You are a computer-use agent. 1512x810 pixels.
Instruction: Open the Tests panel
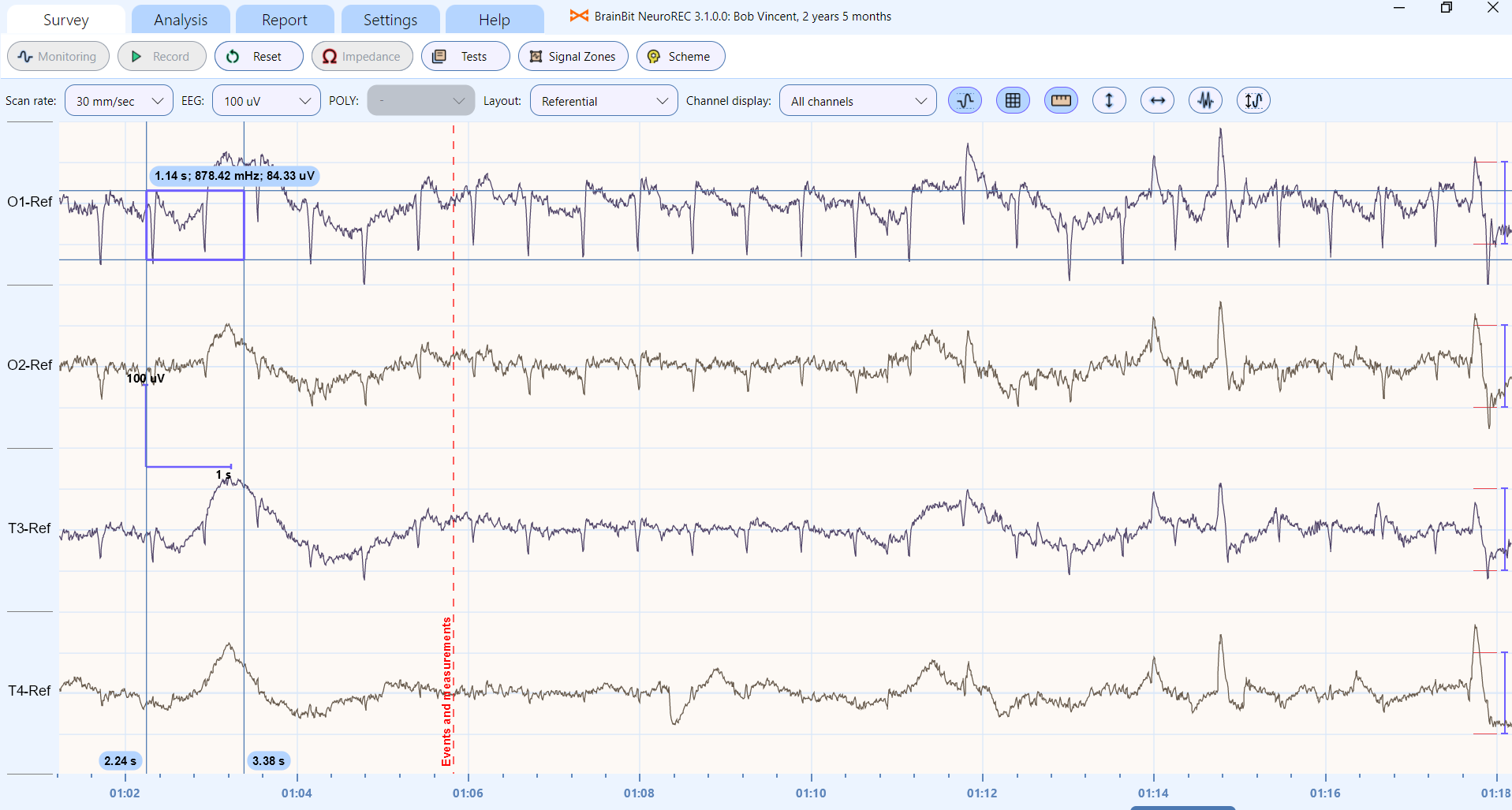[x=465, y=57]
